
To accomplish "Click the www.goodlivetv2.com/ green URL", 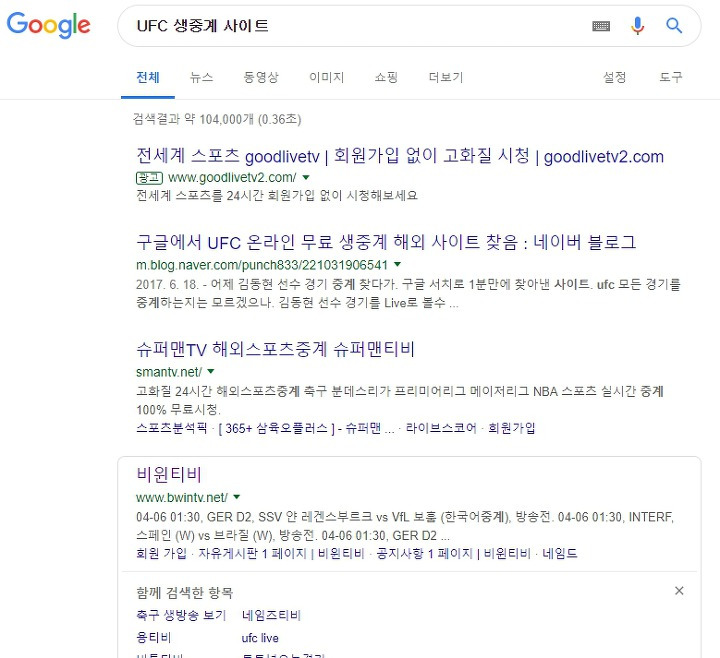I will (232, 177).
